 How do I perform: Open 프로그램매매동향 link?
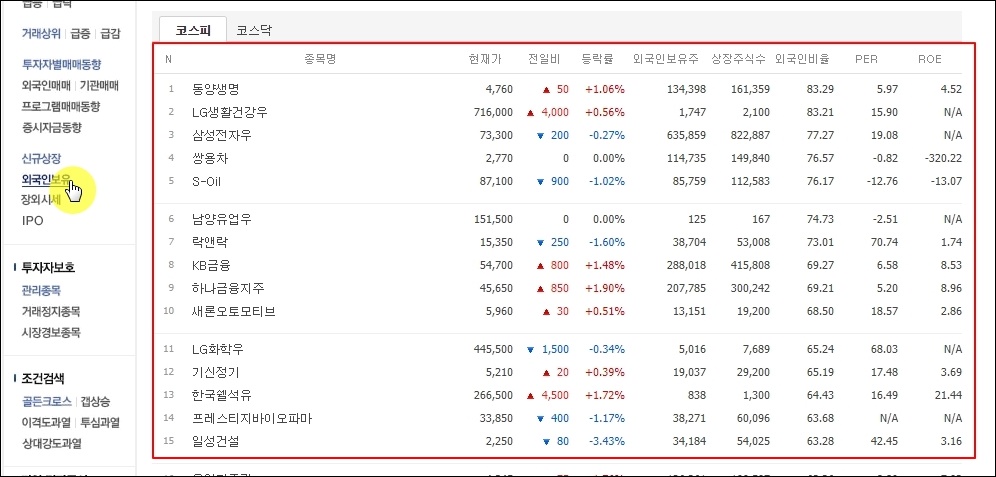[61, 106]
